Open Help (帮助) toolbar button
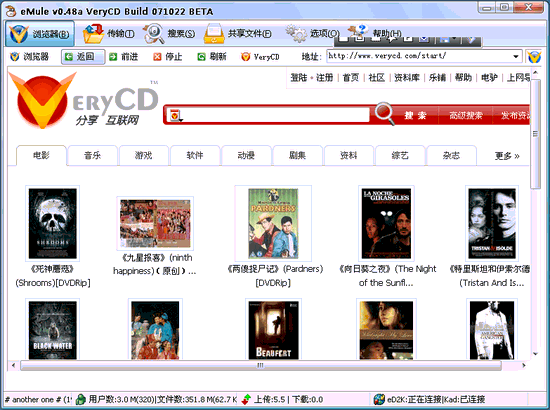 point(375,34)
